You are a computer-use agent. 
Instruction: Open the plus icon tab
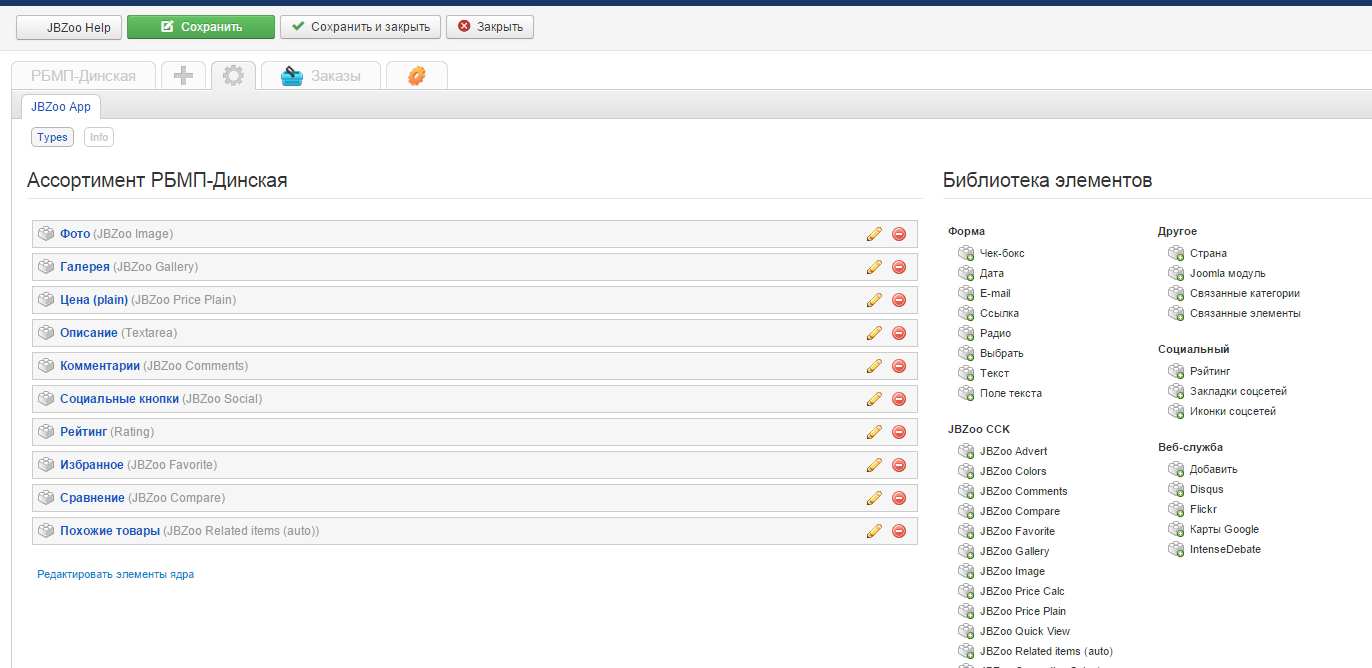[x=183, y=76]
